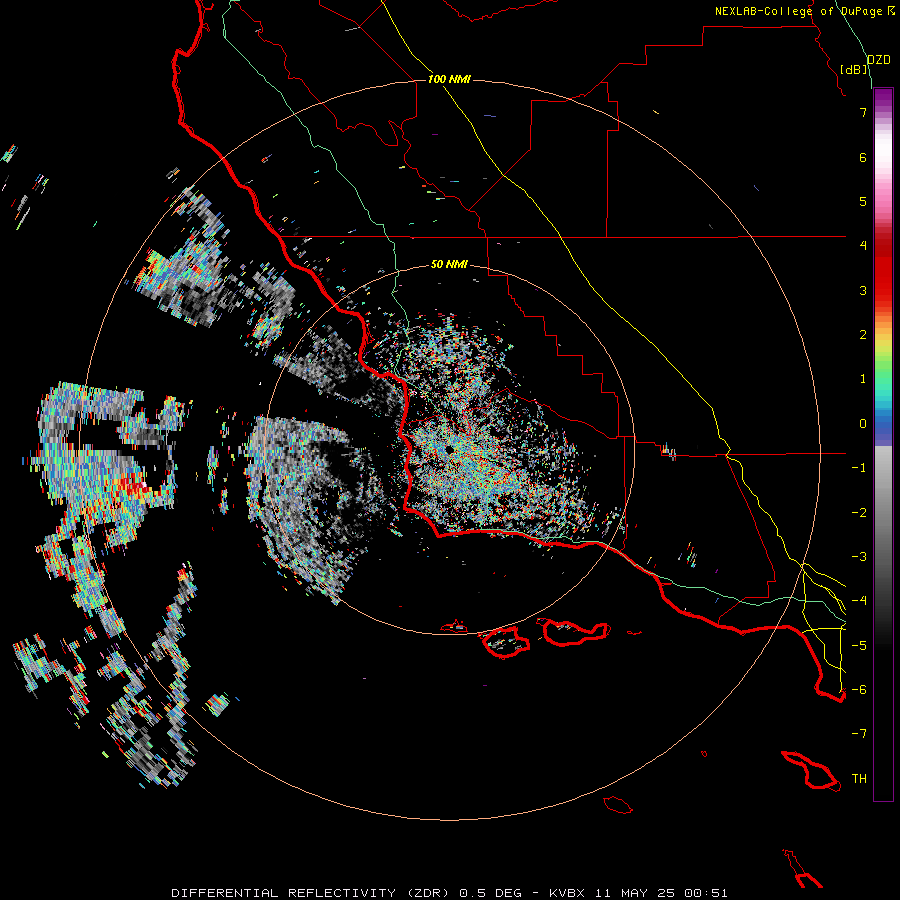Click the scale value -1 on the legend
Image resolution: width=900 pixels, height=900 pixels.
(x=859, y=468)
